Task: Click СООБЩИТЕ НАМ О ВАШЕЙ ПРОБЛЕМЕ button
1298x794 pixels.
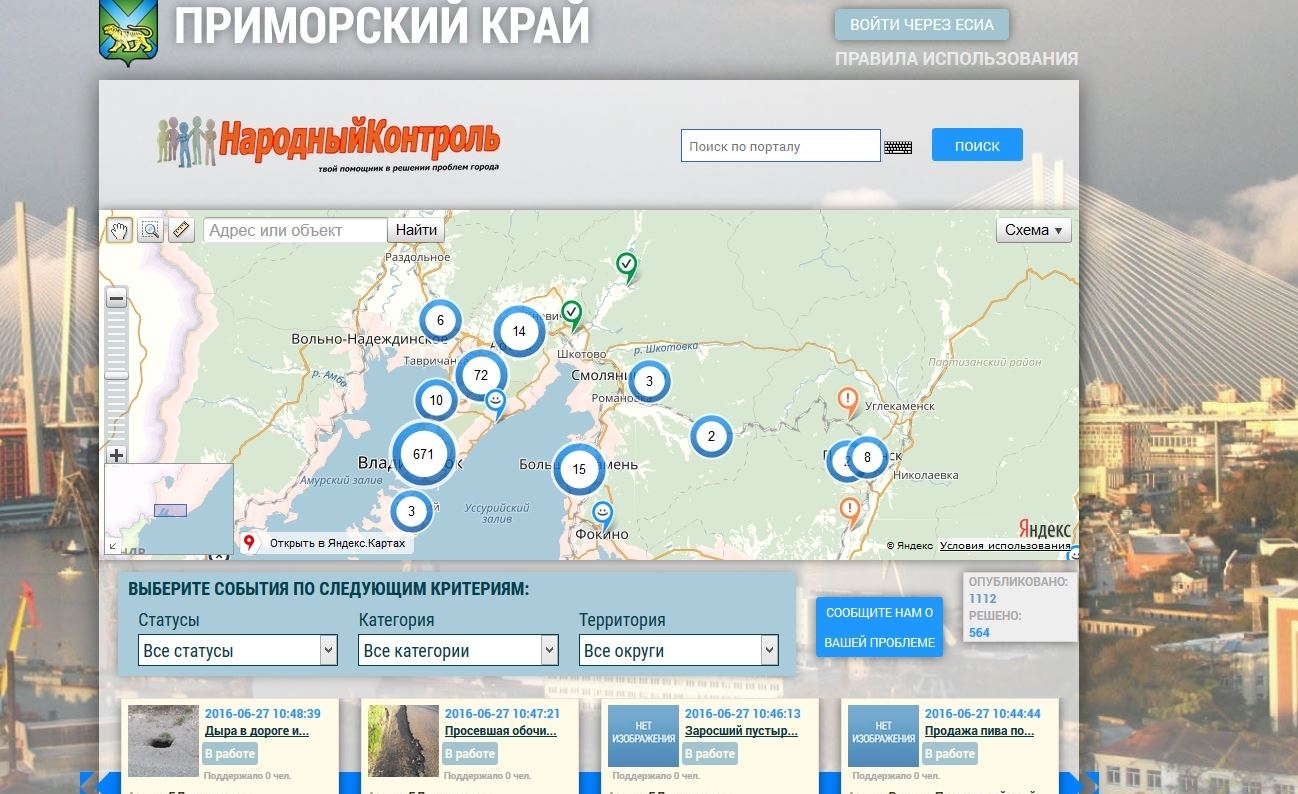Action: click(x=879, y=627)
